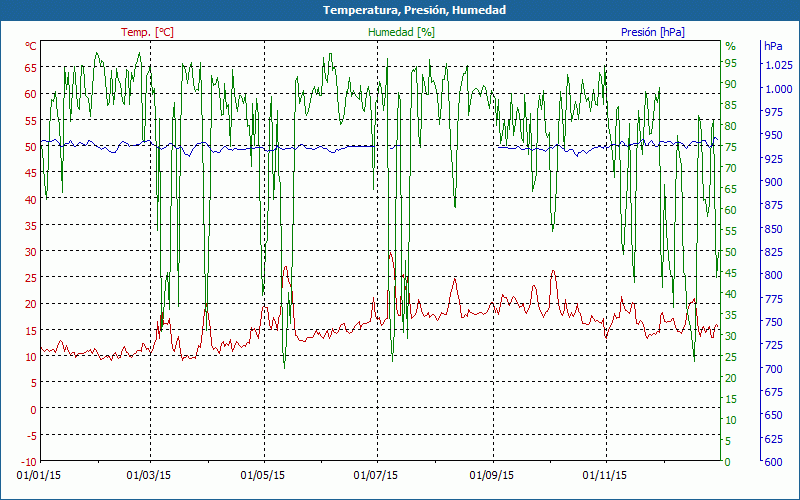800x500 pixels.
Task: Click '0' on the red temperature axis
Action: (x=34, y=410)
